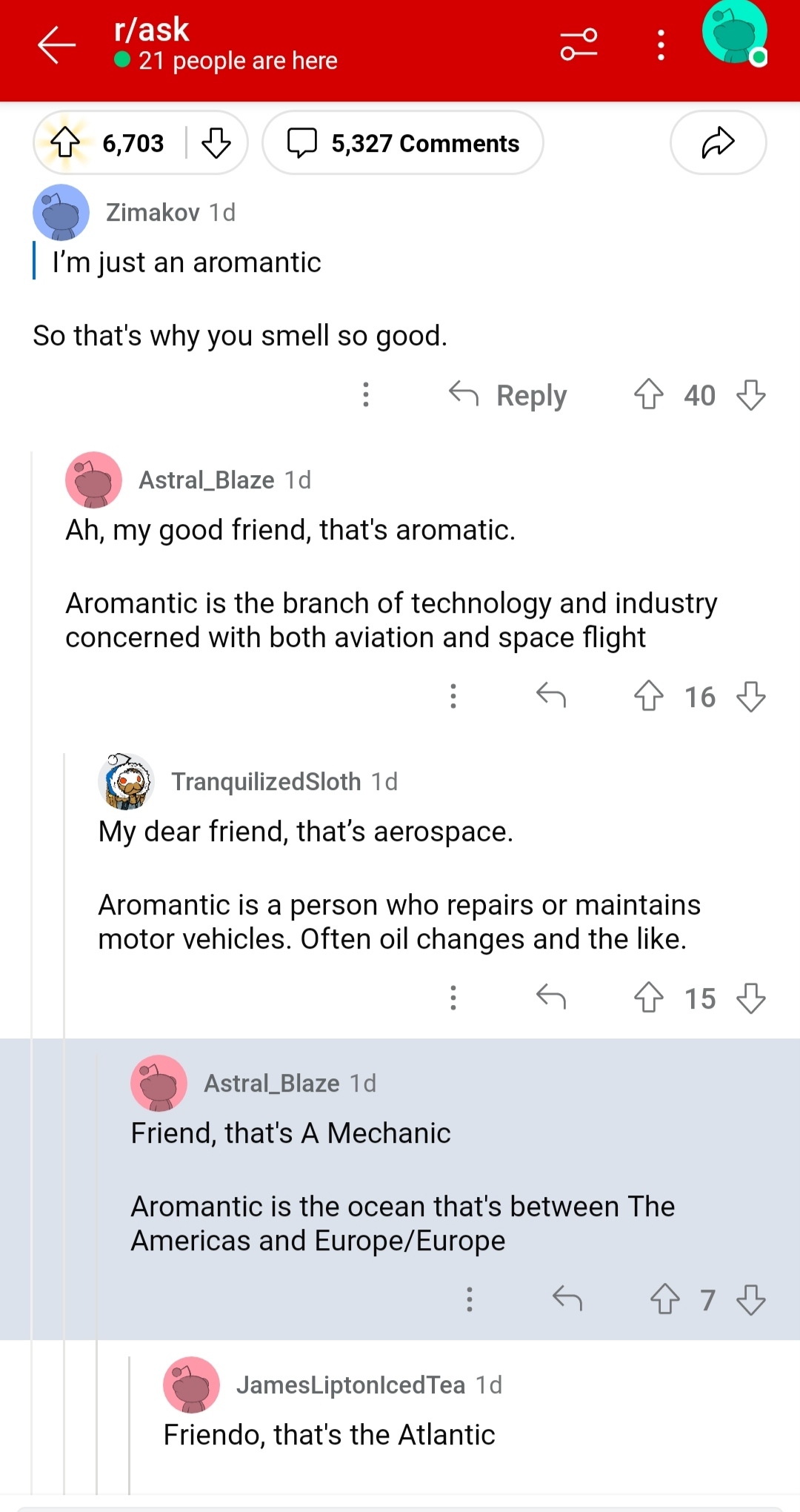The image size is (800, 1512).
Task: Open TranquilizedSloth's user profile link
Action: tap(266, 782)
